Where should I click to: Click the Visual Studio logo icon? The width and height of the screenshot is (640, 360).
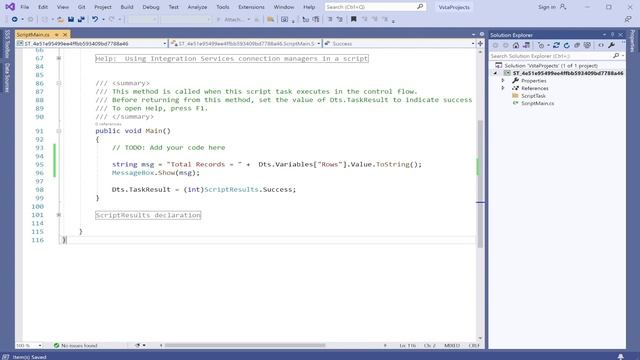pos(10,7)
